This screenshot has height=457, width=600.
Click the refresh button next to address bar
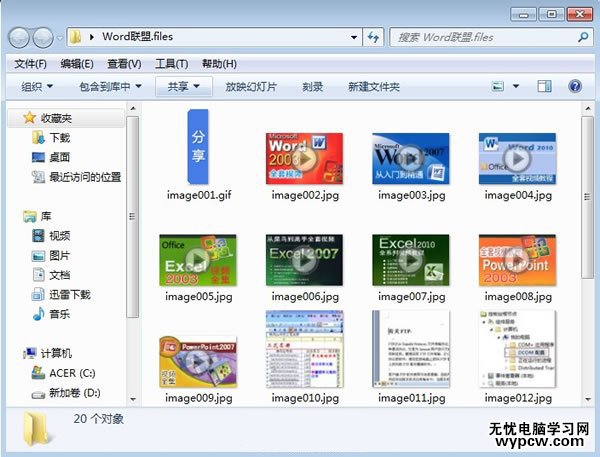[373, 37]
